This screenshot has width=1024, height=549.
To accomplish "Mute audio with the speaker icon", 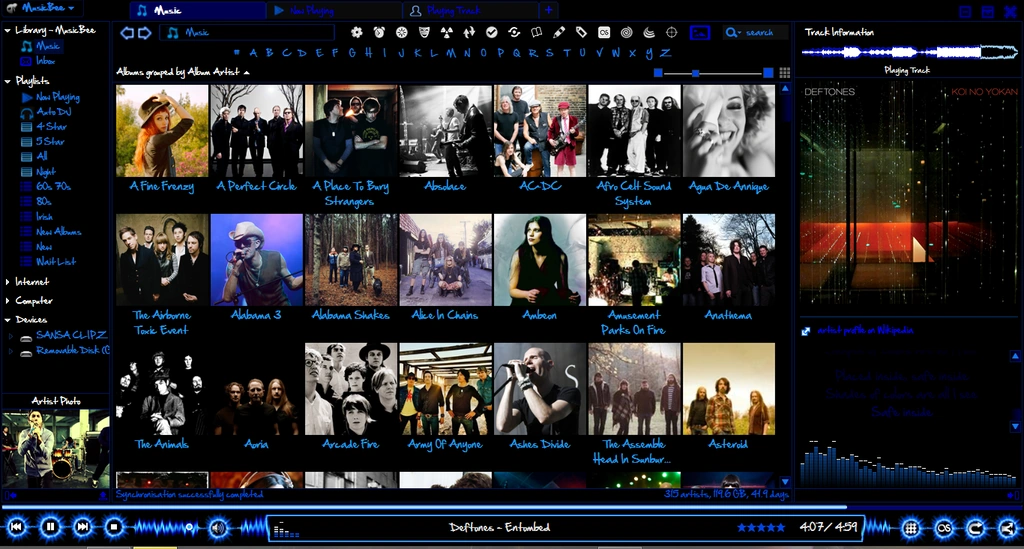I will tap(218, 527).
